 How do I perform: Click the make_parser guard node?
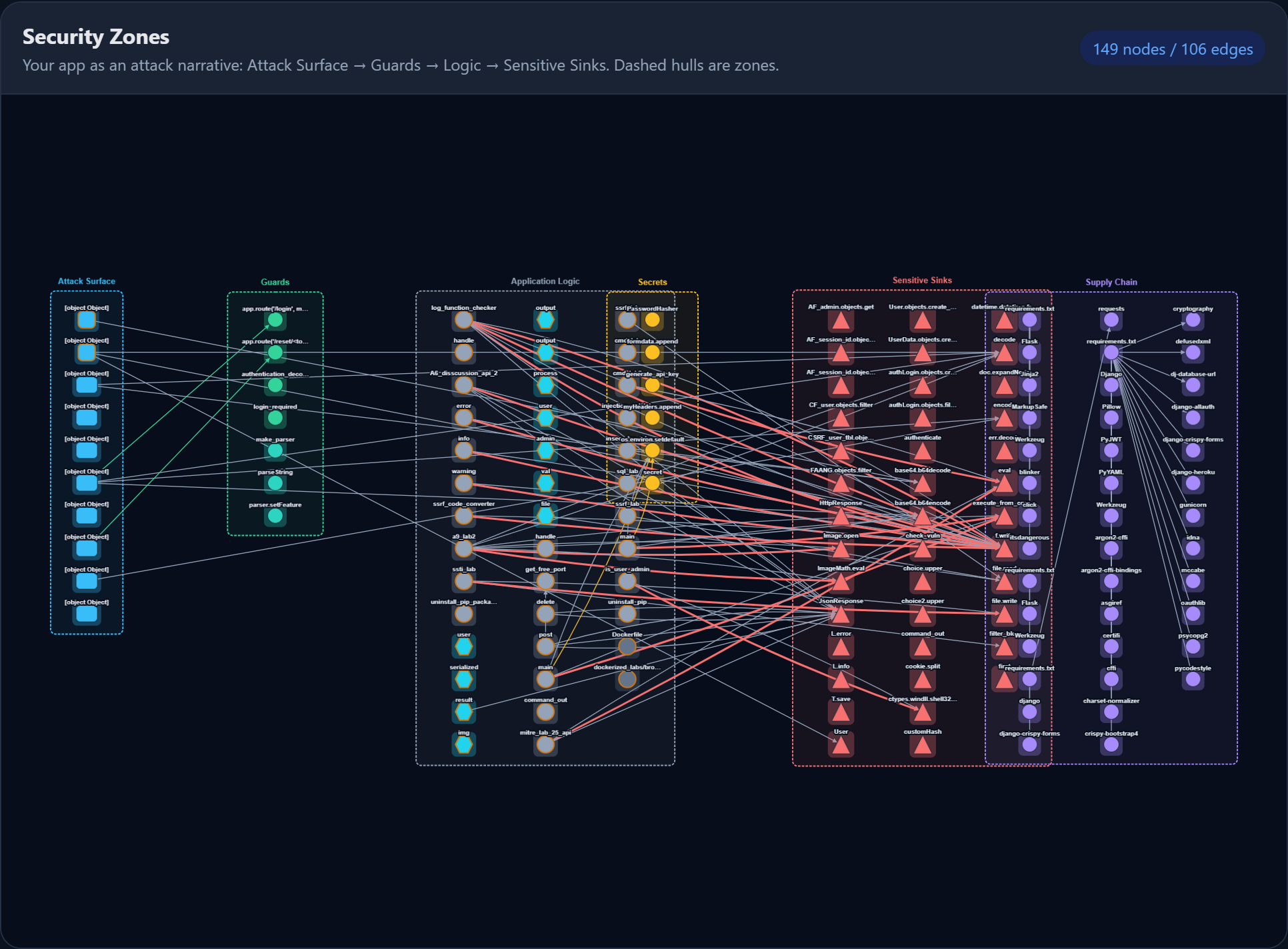275,451
